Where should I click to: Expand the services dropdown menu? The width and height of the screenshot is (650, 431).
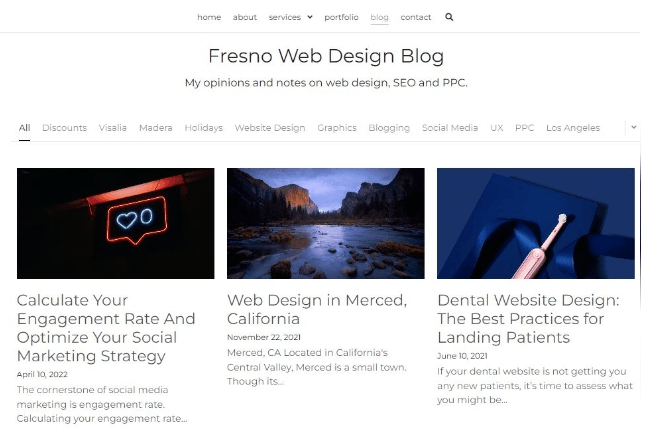tap(291, 17)
